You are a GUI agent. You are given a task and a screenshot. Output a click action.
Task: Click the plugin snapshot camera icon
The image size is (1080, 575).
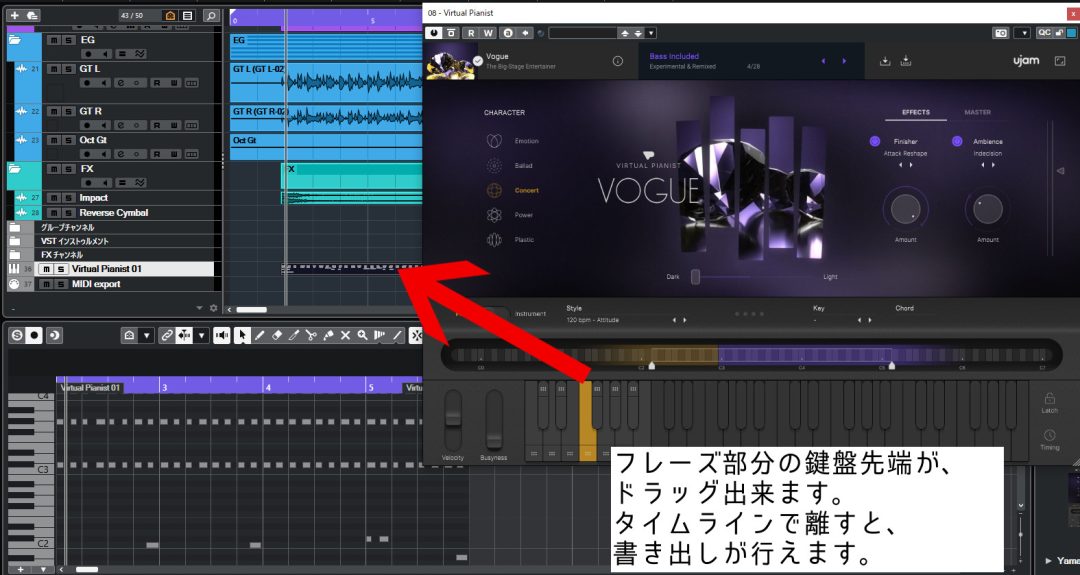tap(1001, 32)
